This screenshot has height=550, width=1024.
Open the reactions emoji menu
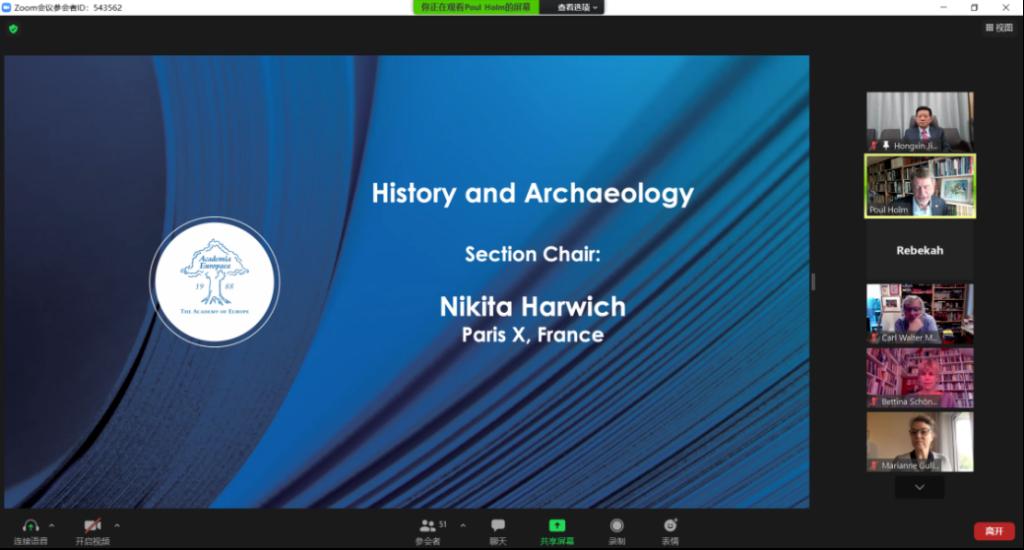[x=670, y=525]
